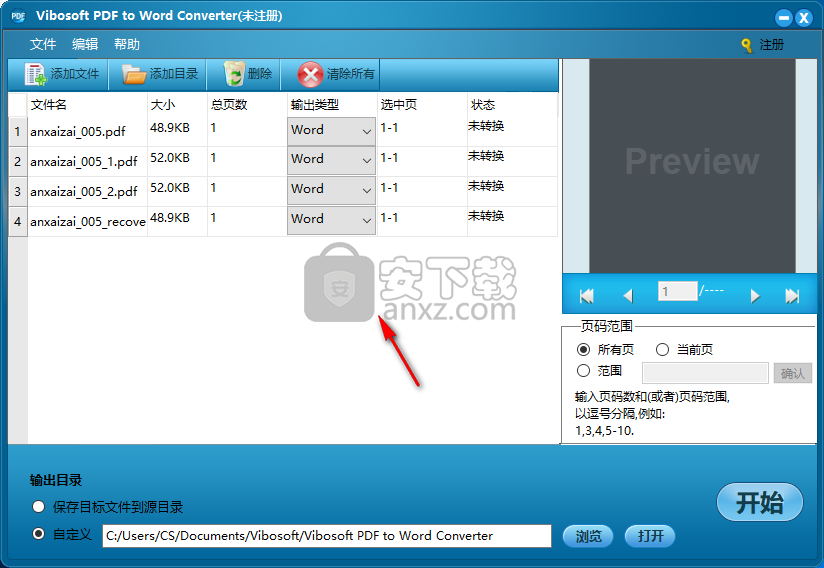Screen dimensions: 824x568
Task: Click the Add Folder (添加目录) icon
Action: (133, 74)
